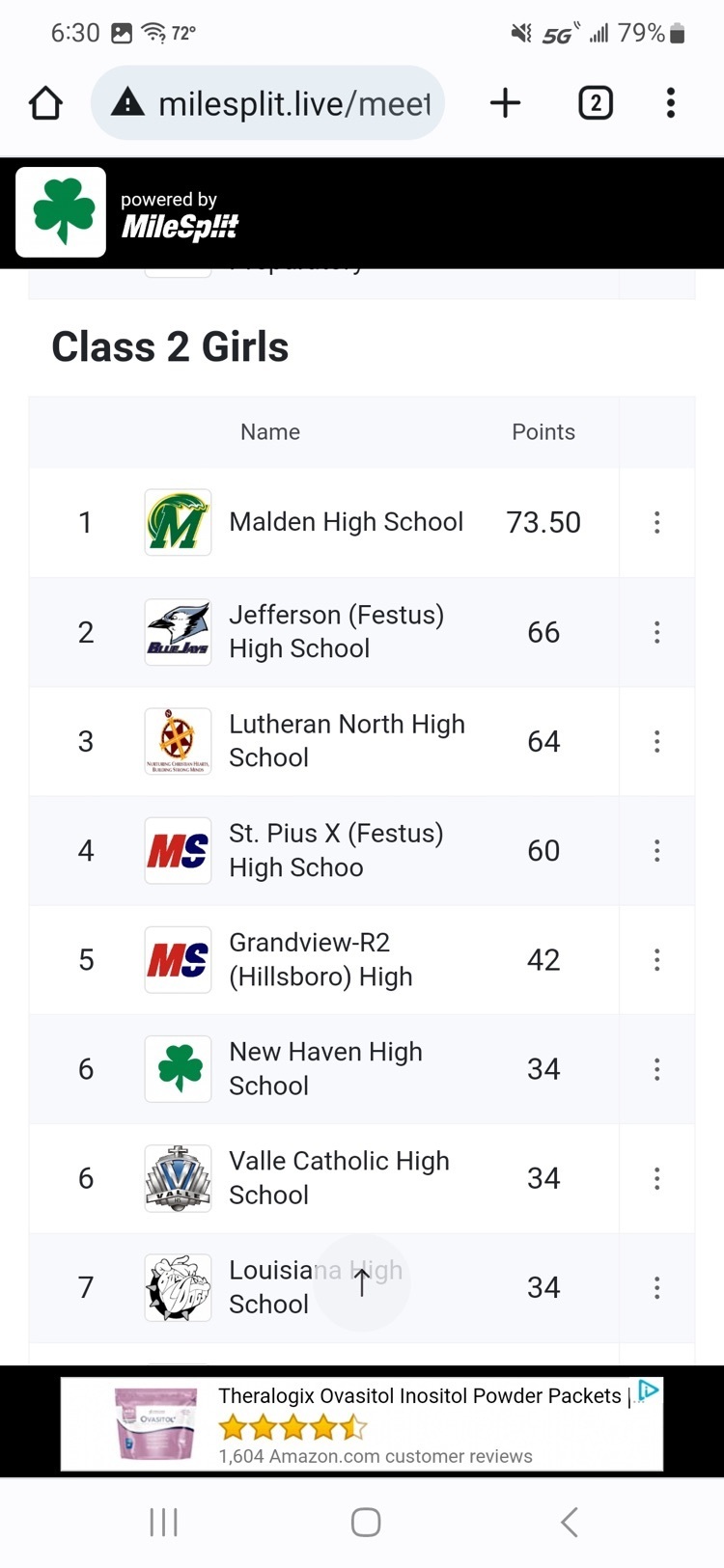Tap the milesplit.live address bar
This screenshot has width=724, height=1568.
pos(280,103)
